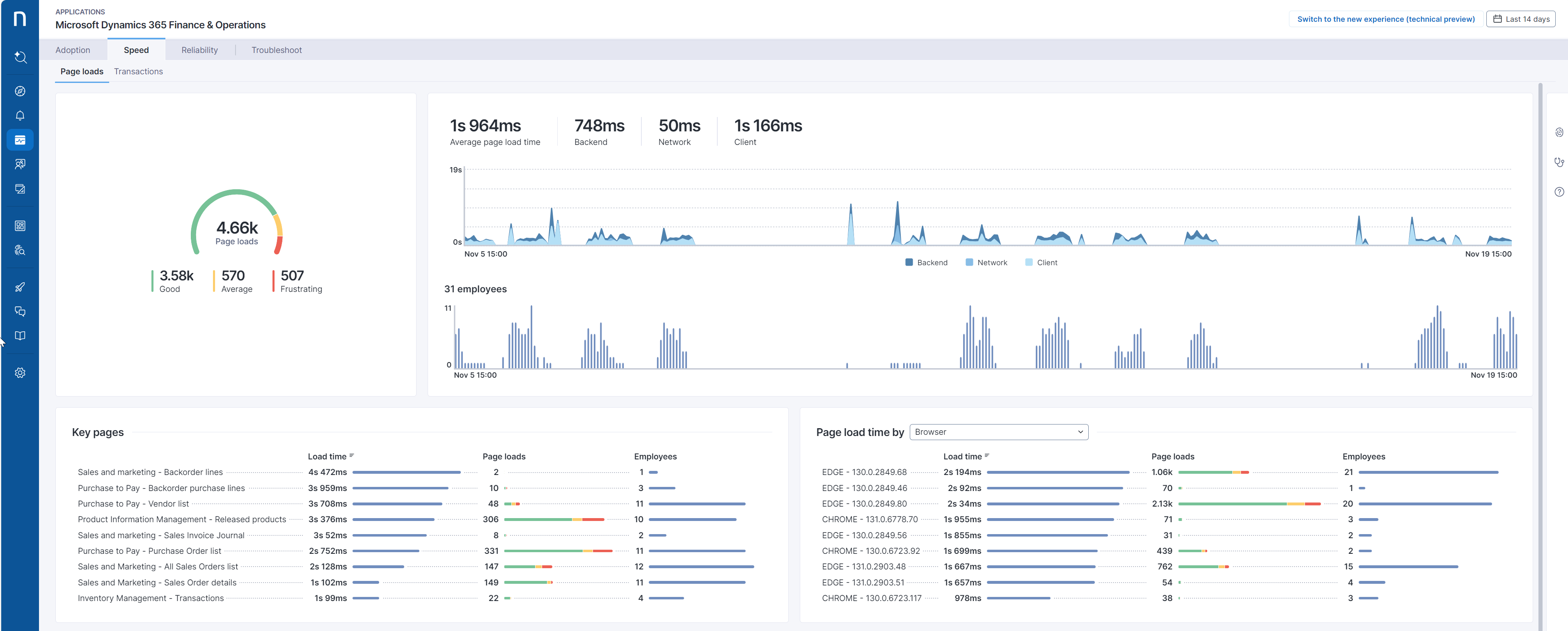The image size is (1568, 631).
Task: Open the compass explore icon
Action: pyautogui.click(x=20, y=92)
